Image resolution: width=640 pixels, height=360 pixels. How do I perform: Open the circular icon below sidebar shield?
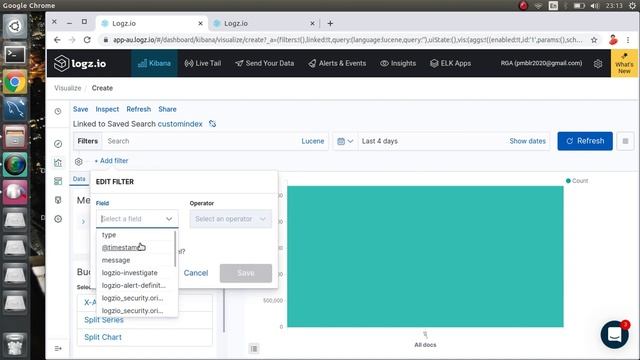point(58,219)
